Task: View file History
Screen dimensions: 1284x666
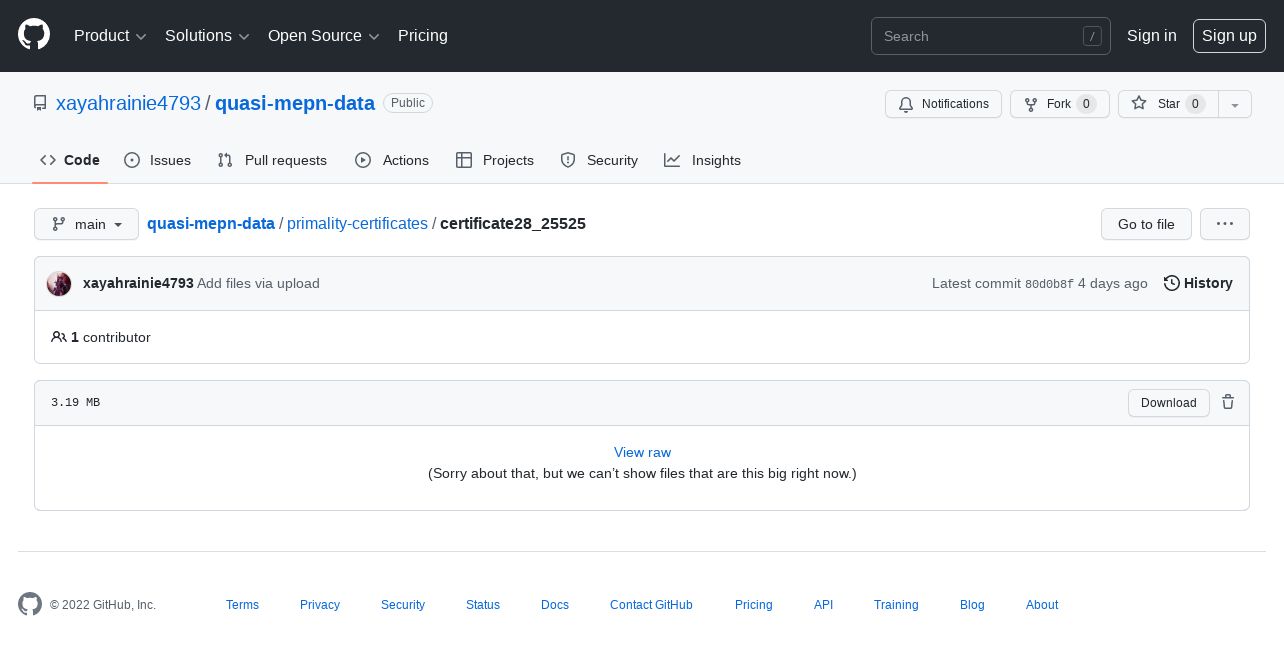Action: click(1198, 283)
